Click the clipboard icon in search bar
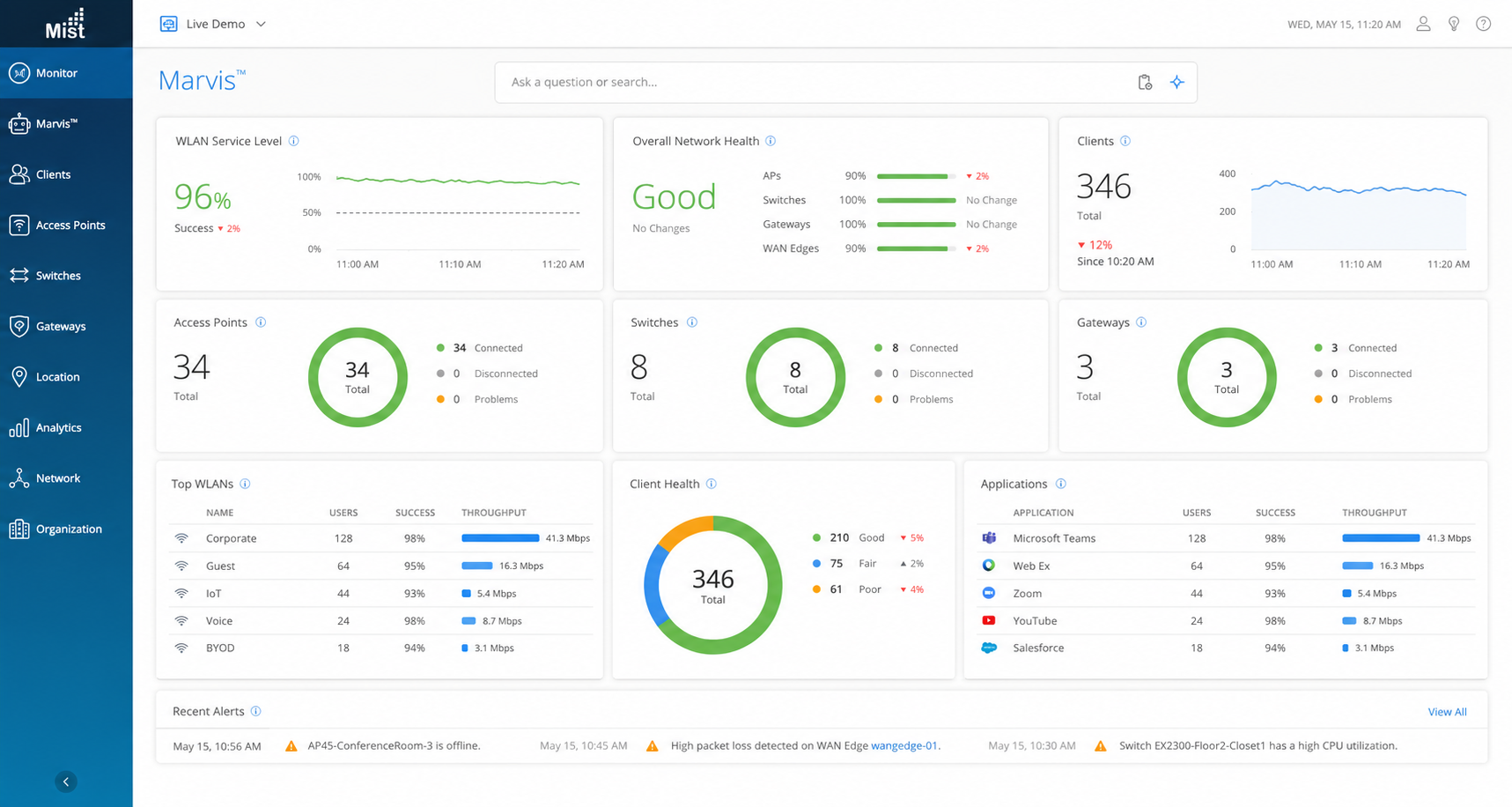Image resolution: width=1512 pixels, height=807 pixels. 1145,82
